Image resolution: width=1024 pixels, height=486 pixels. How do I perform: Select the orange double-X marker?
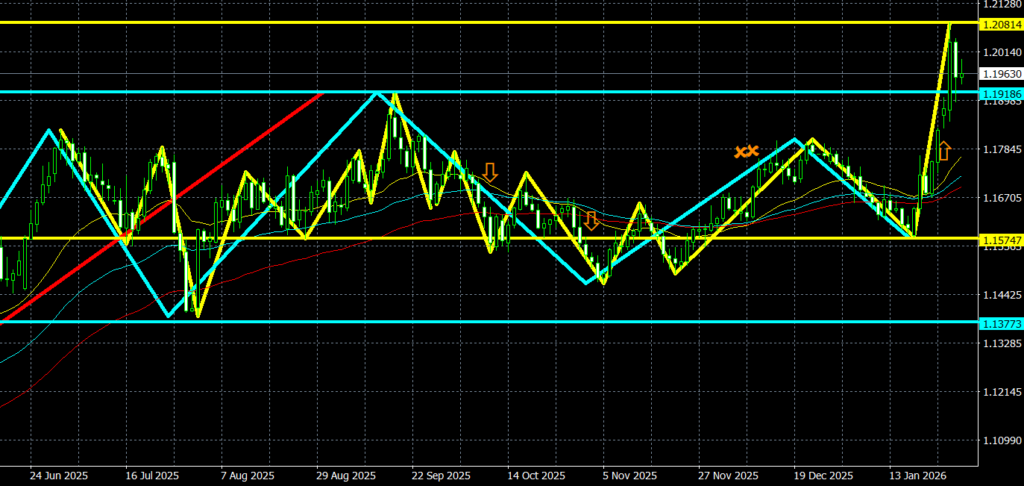747,152
